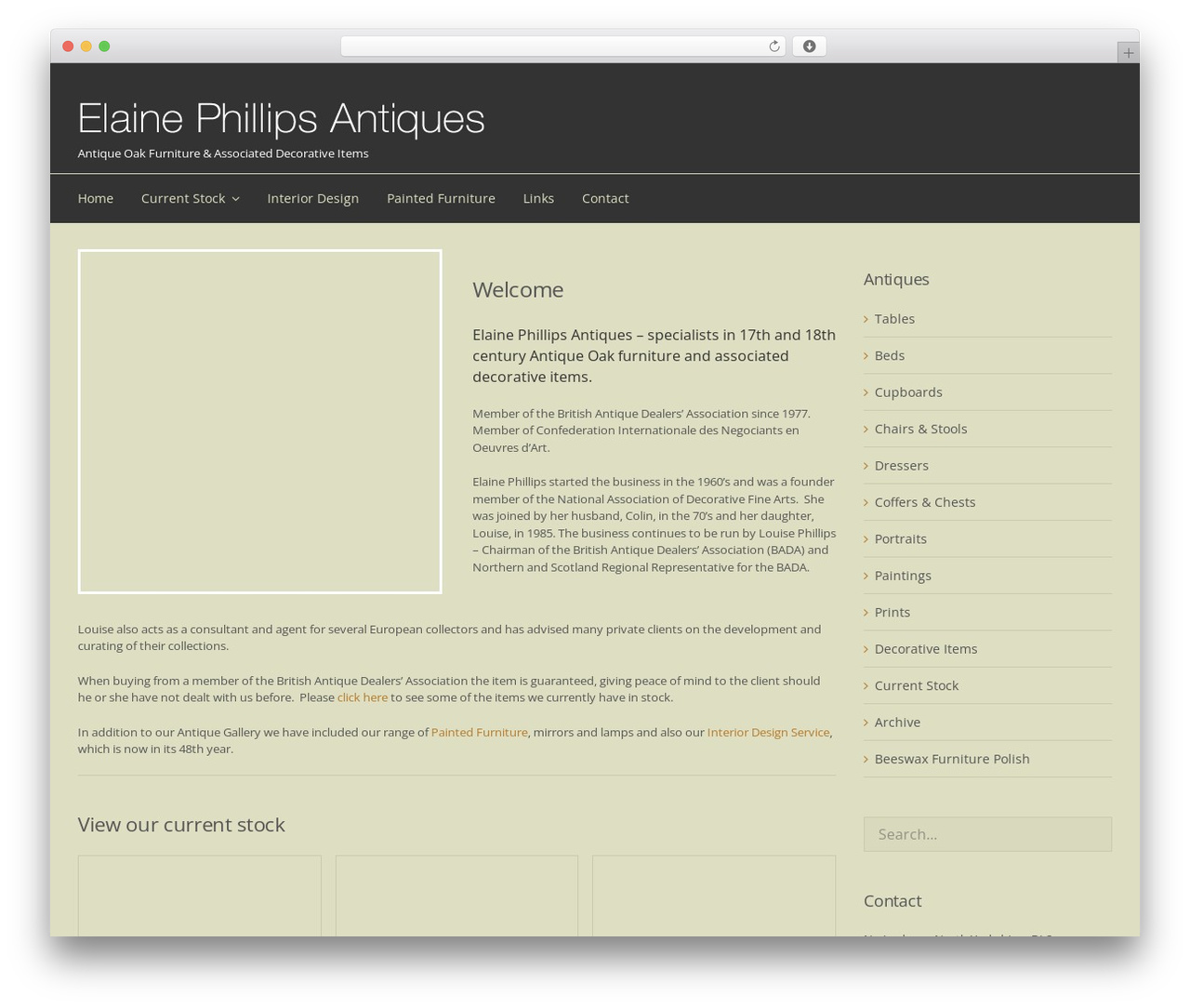Go to the Home menu item

pos(96,198)
